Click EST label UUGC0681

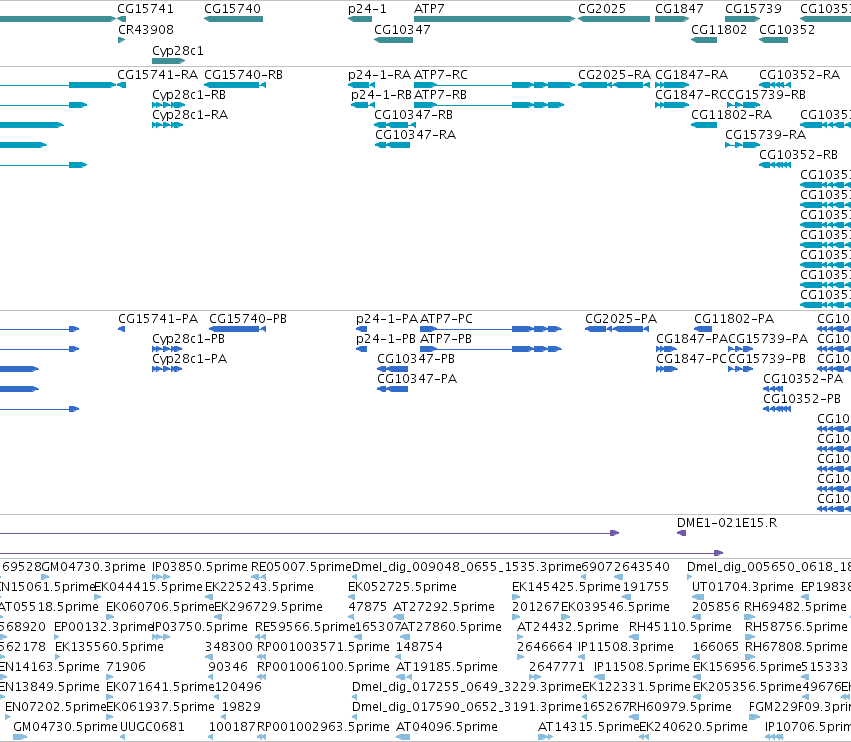pos(152,726)
